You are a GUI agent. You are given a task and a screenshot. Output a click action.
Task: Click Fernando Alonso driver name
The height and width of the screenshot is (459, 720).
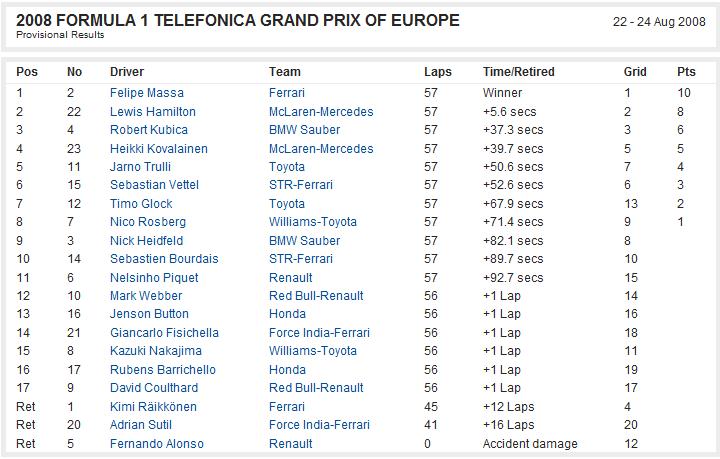click(x=157, y=444)
